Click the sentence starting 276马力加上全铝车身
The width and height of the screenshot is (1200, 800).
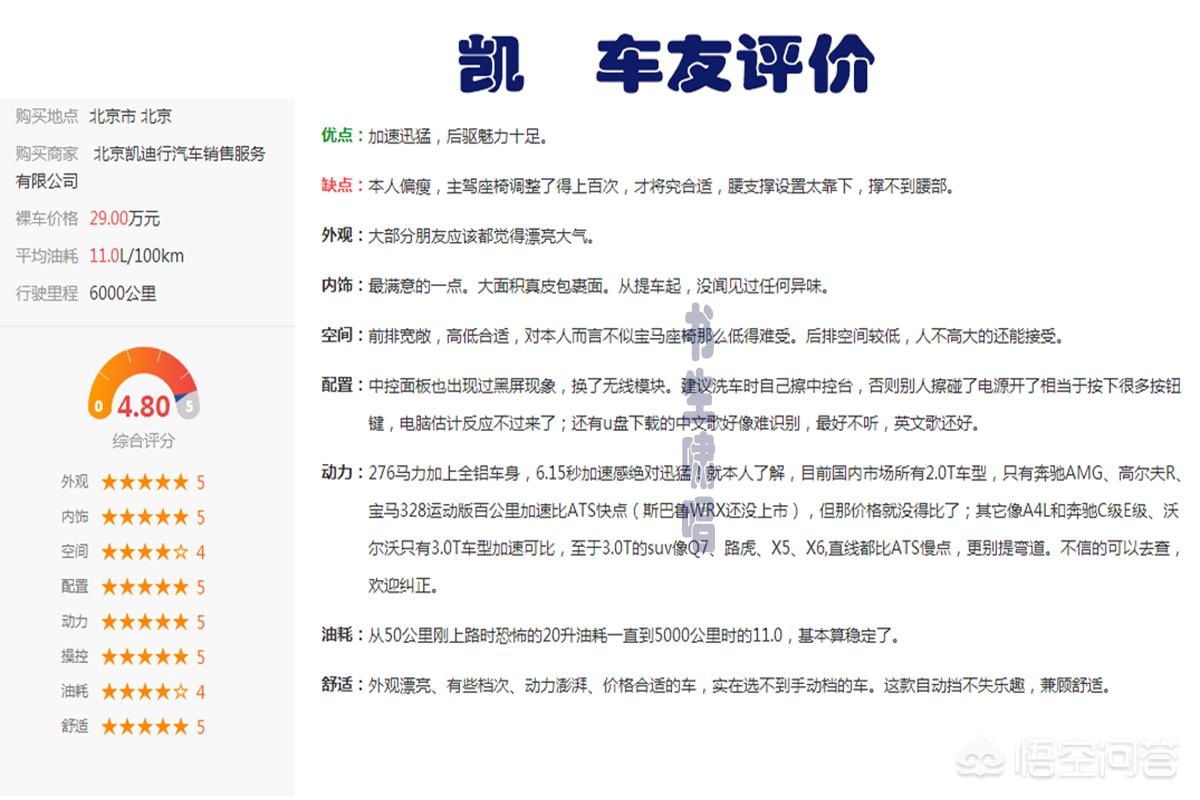[776, 529]
